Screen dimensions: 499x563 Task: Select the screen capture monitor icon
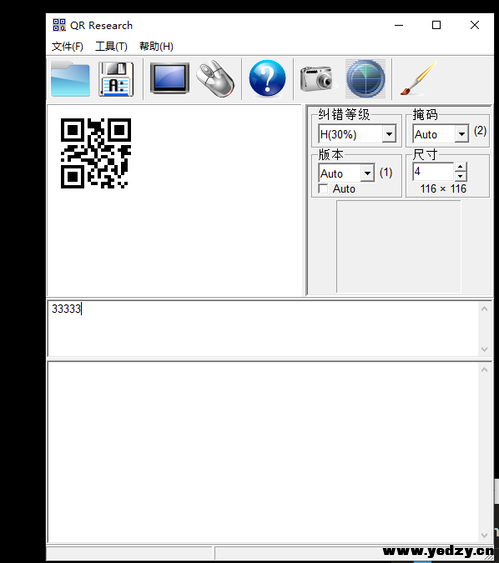(169, 78)
